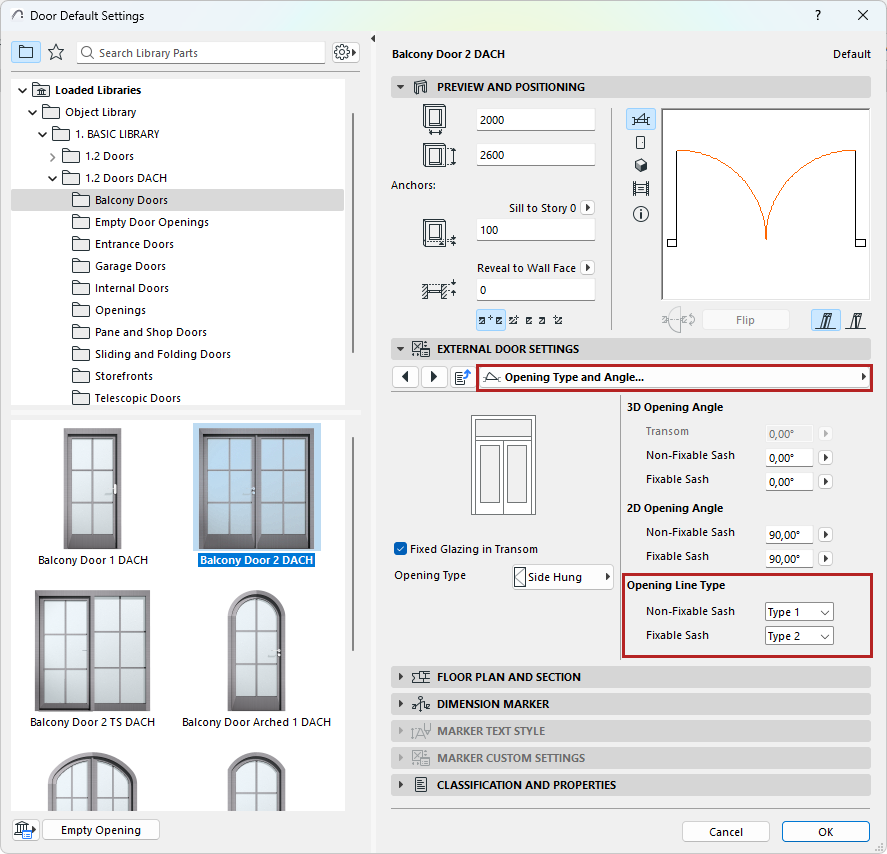887x854 pixels.
Task: Open the settings page list icon
Action: (463, 377)
